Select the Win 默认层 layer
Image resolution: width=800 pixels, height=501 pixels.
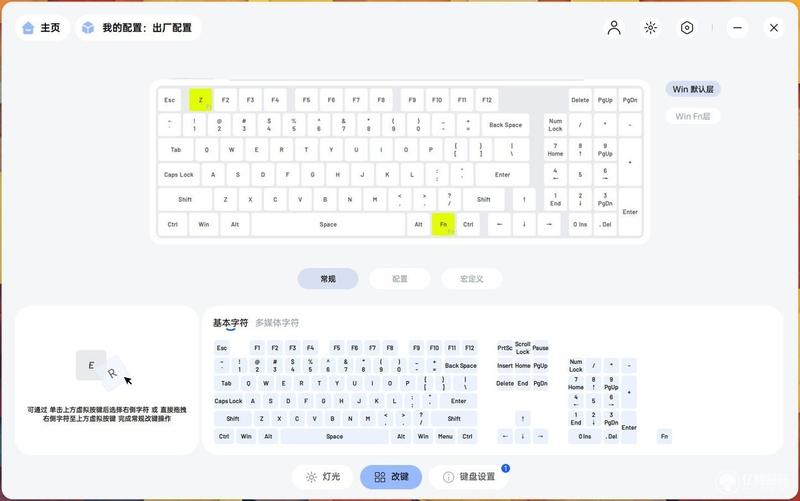pos(693,89)
